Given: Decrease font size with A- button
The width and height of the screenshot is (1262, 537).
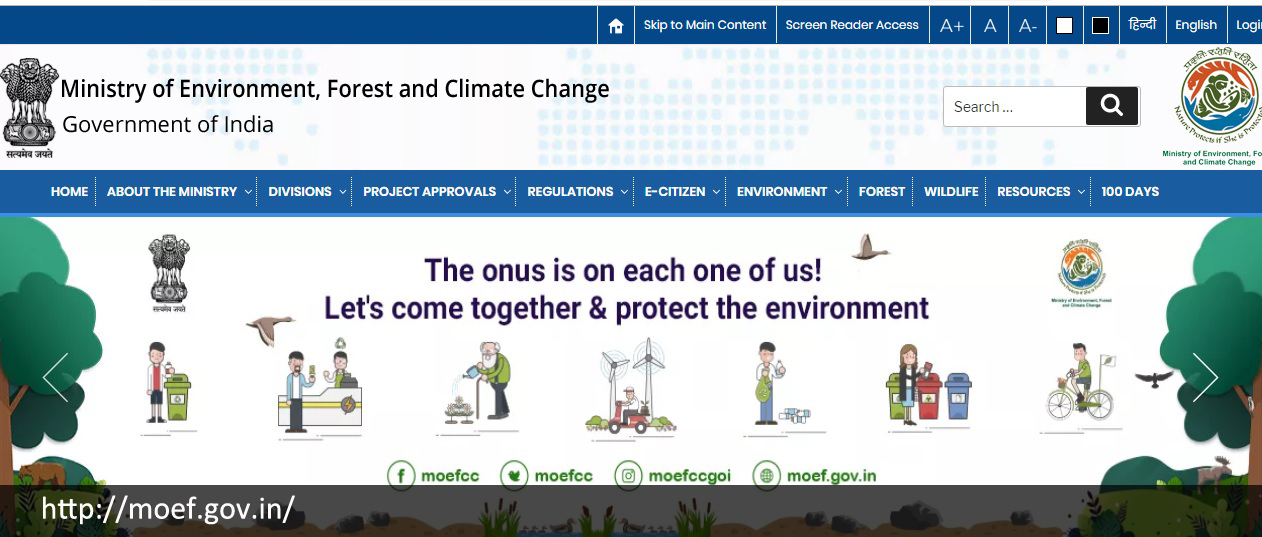Looking at the screenshot, I should pos(1027,26).
